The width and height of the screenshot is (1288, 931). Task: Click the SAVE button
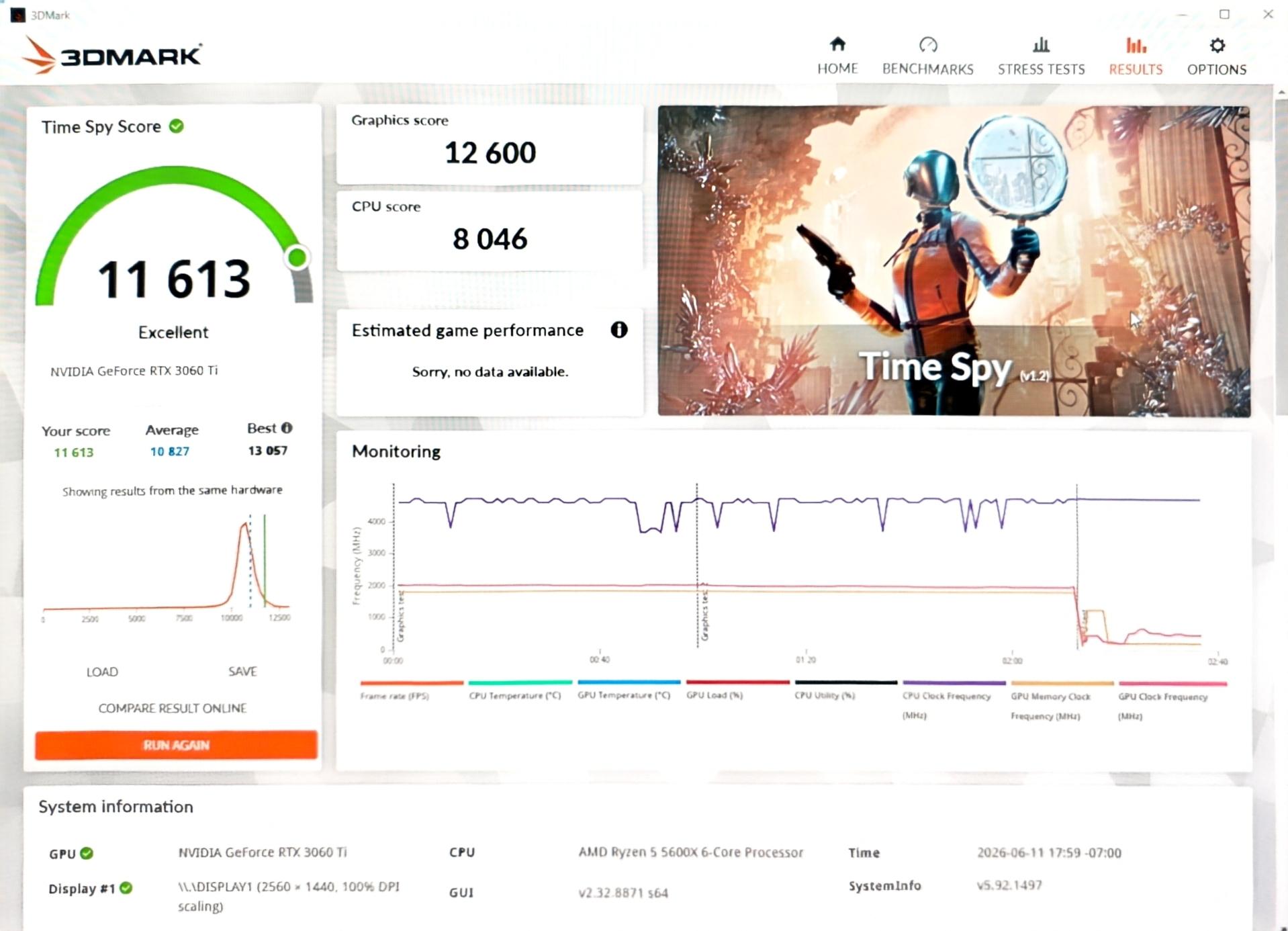pyautogui.click(x=242, y=671)
